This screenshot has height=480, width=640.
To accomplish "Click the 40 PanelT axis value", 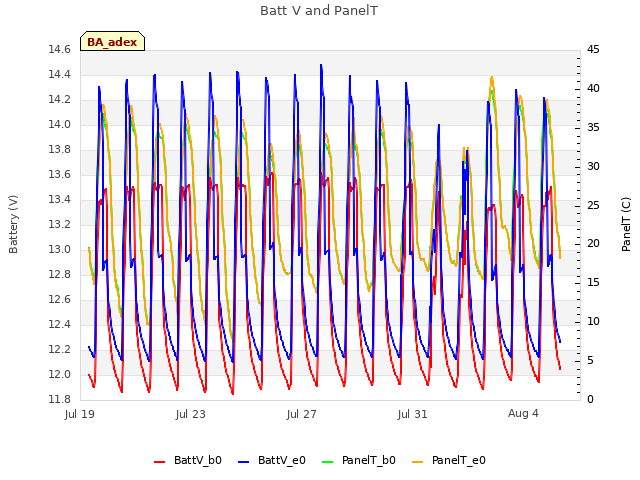I will [x=593, y=89].
